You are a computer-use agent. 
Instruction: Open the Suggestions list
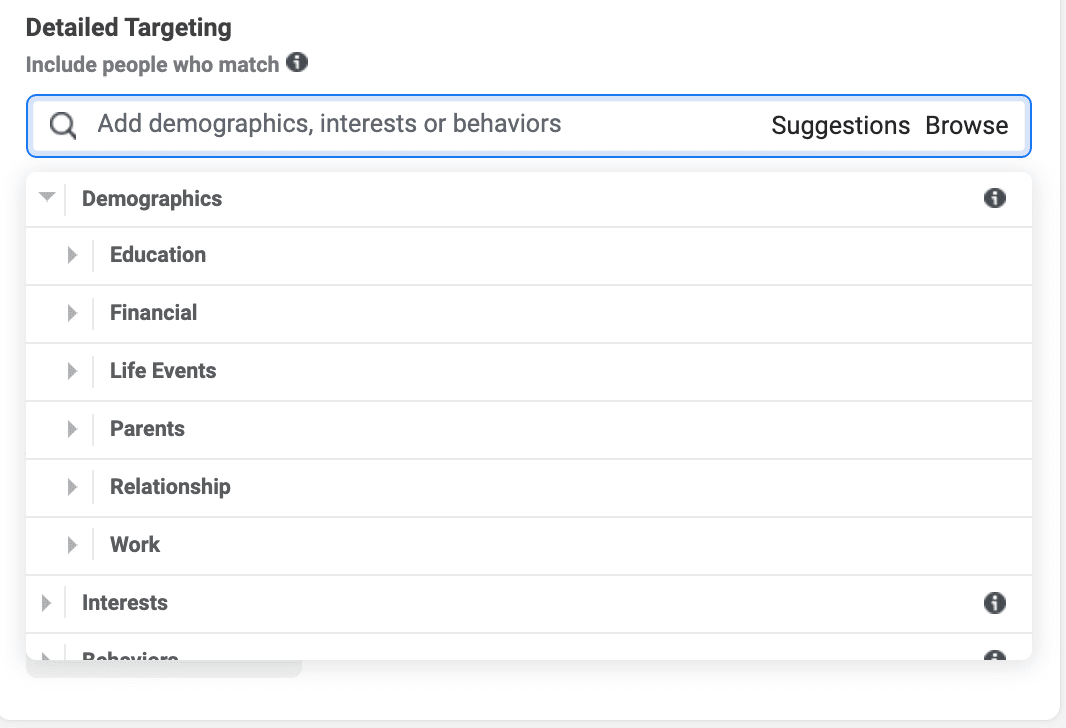pyautogui.click(x=840, y=126)
